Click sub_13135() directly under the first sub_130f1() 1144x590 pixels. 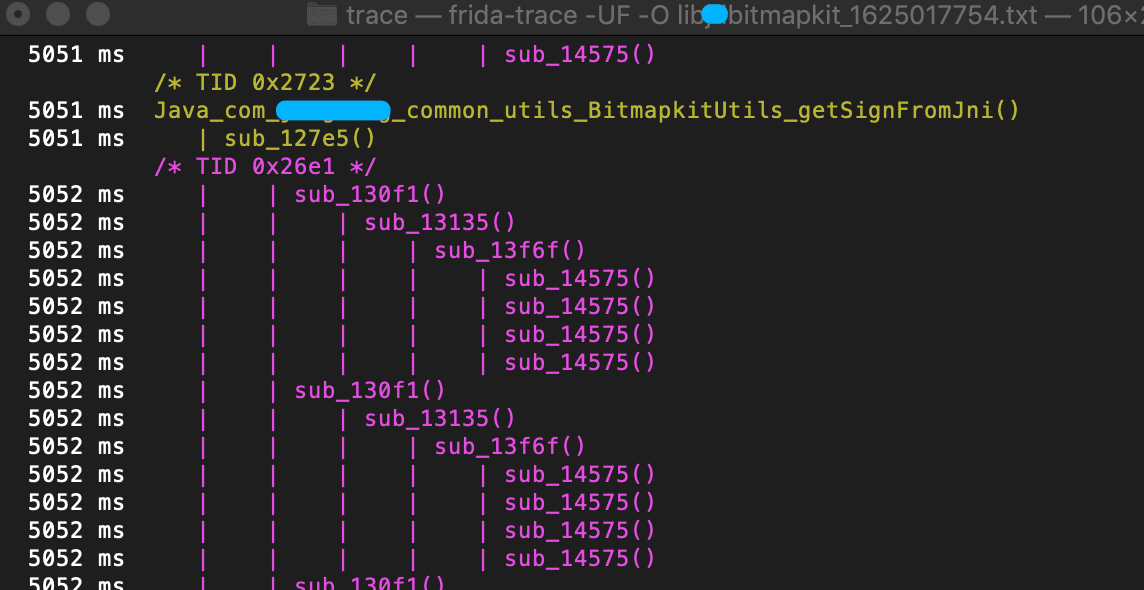pos(440,222)
